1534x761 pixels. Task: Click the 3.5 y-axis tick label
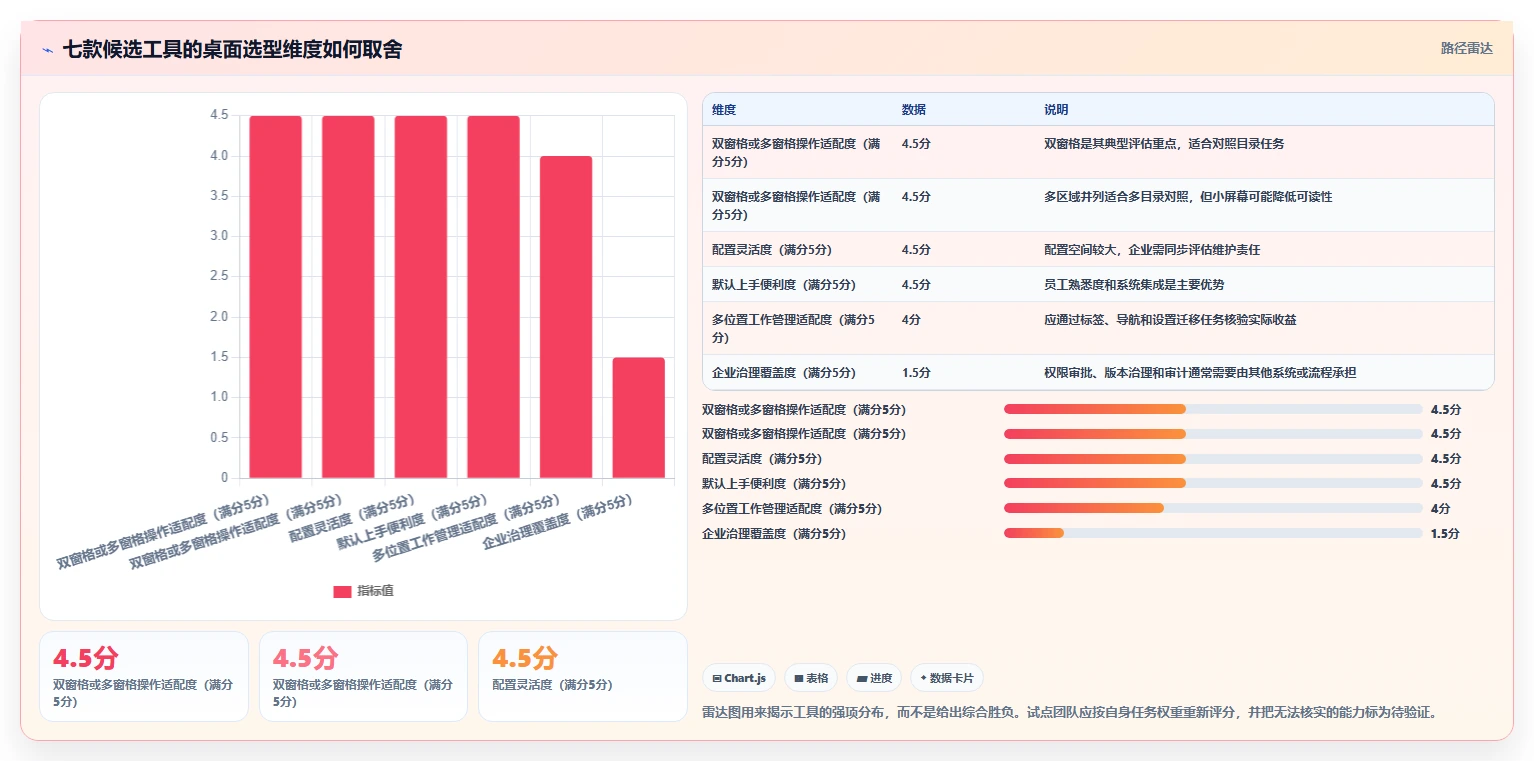(219, 196)
